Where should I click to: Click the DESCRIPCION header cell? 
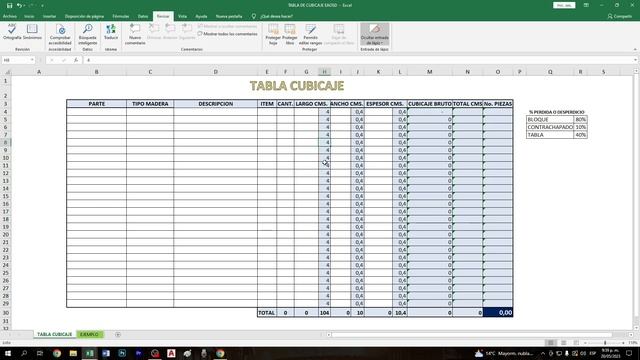[216, 104]
